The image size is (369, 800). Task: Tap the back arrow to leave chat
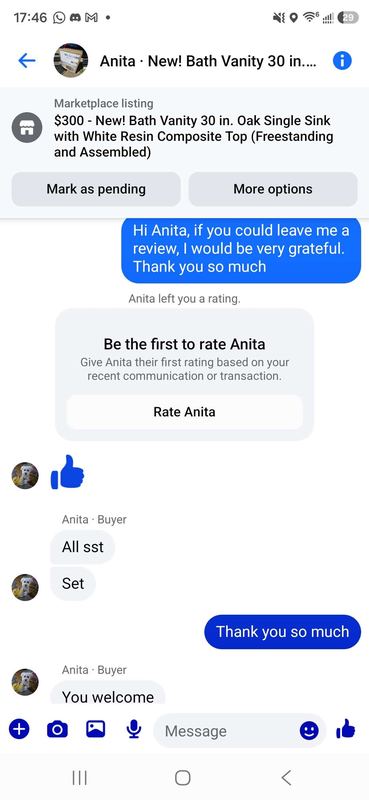pyautogui.click(x=27, y=61)
